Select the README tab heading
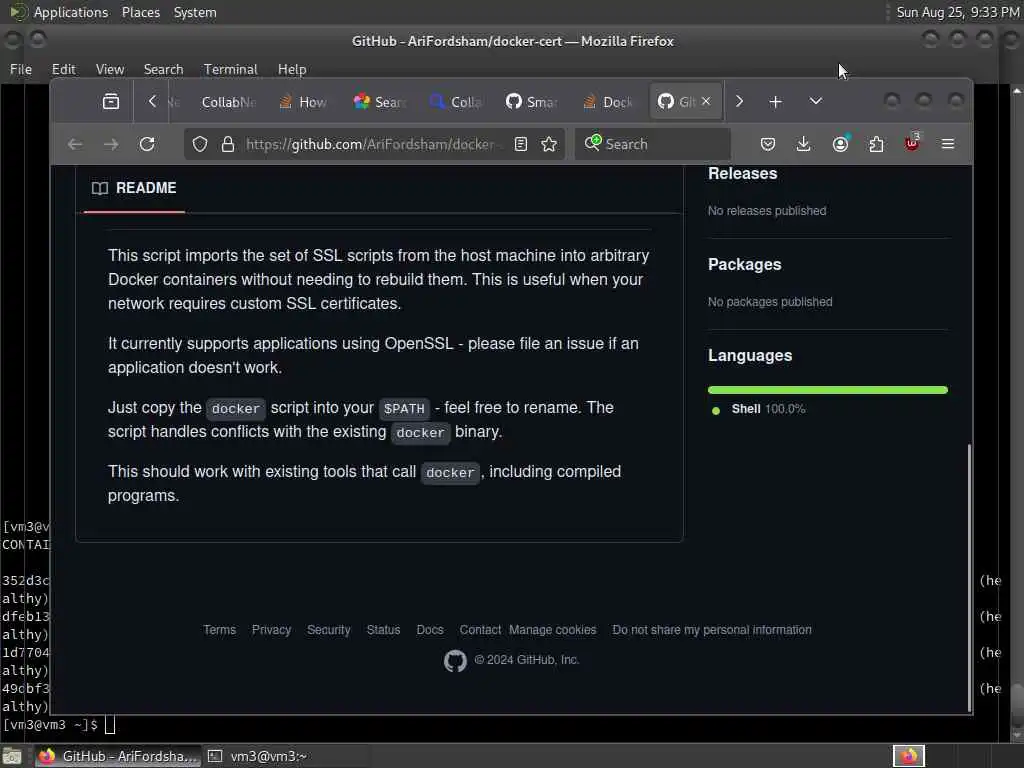Screen dimensions: 1024x768 click(x=135, y=188)
